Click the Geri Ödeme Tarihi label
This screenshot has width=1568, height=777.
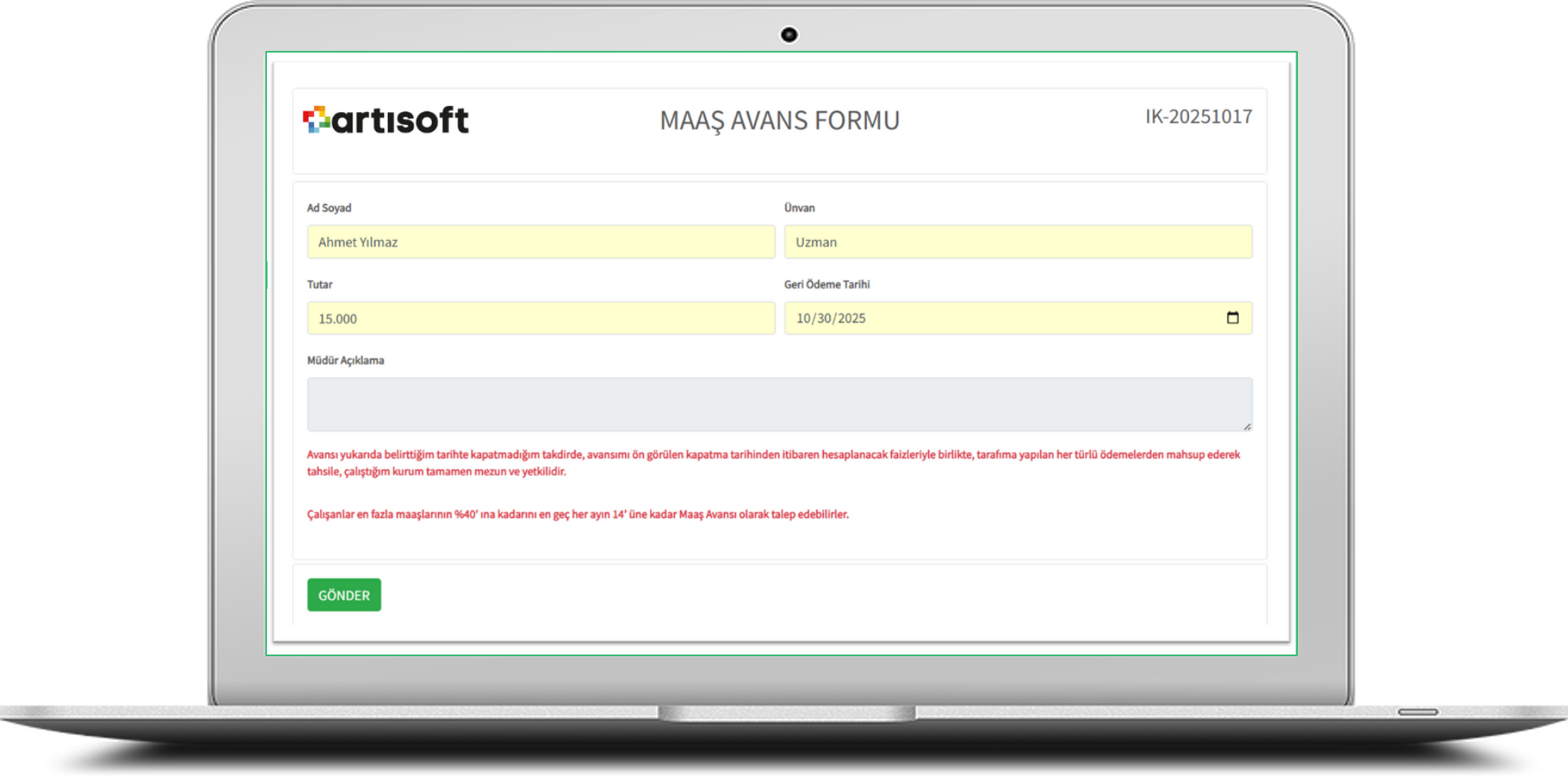827,284
